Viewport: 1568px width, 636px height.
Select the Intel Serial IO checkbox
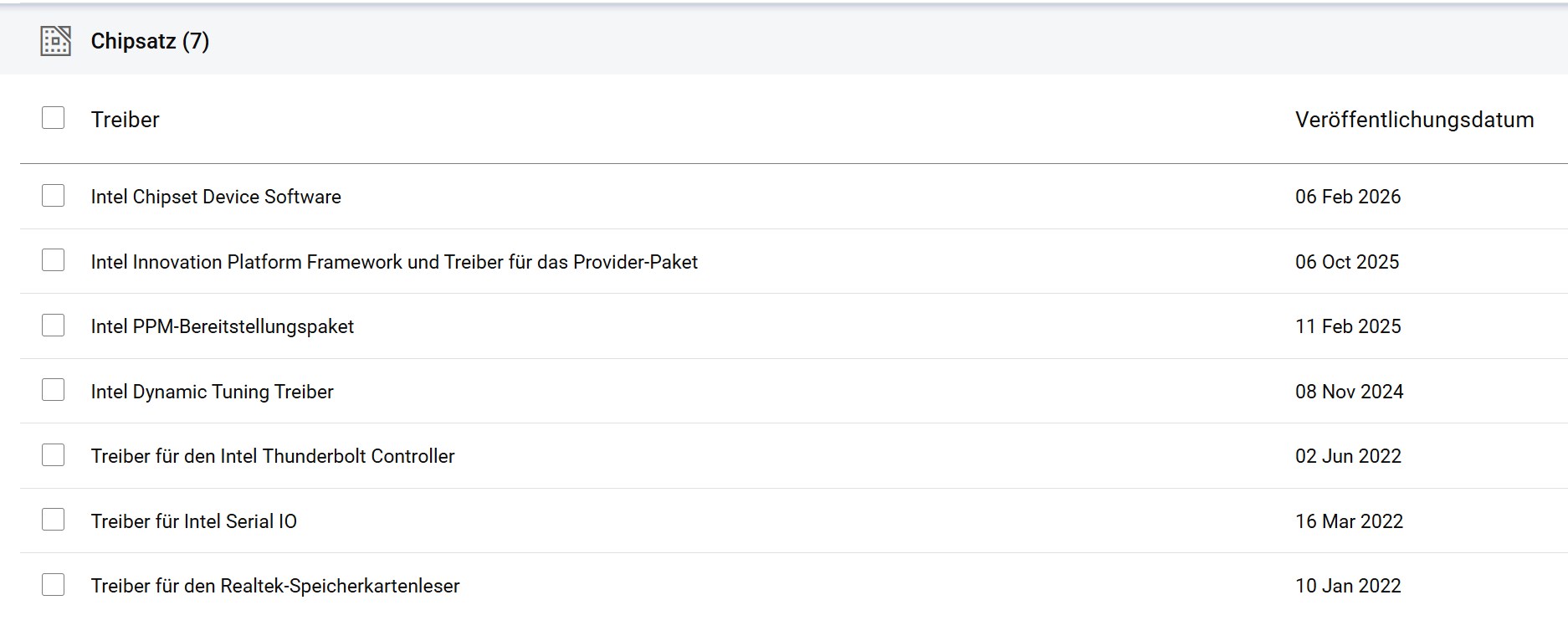point(53,520)
